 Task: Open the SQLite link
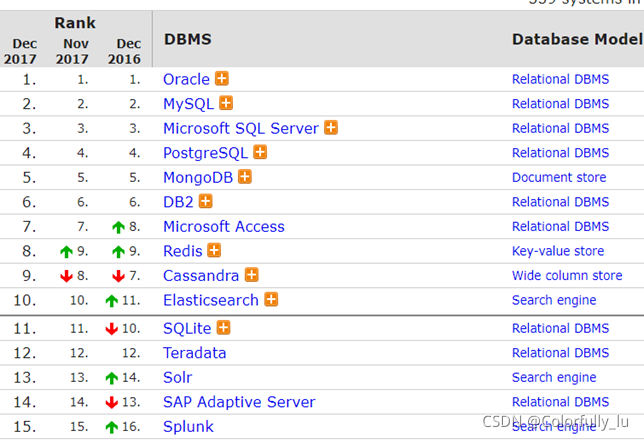pos(187,329)
